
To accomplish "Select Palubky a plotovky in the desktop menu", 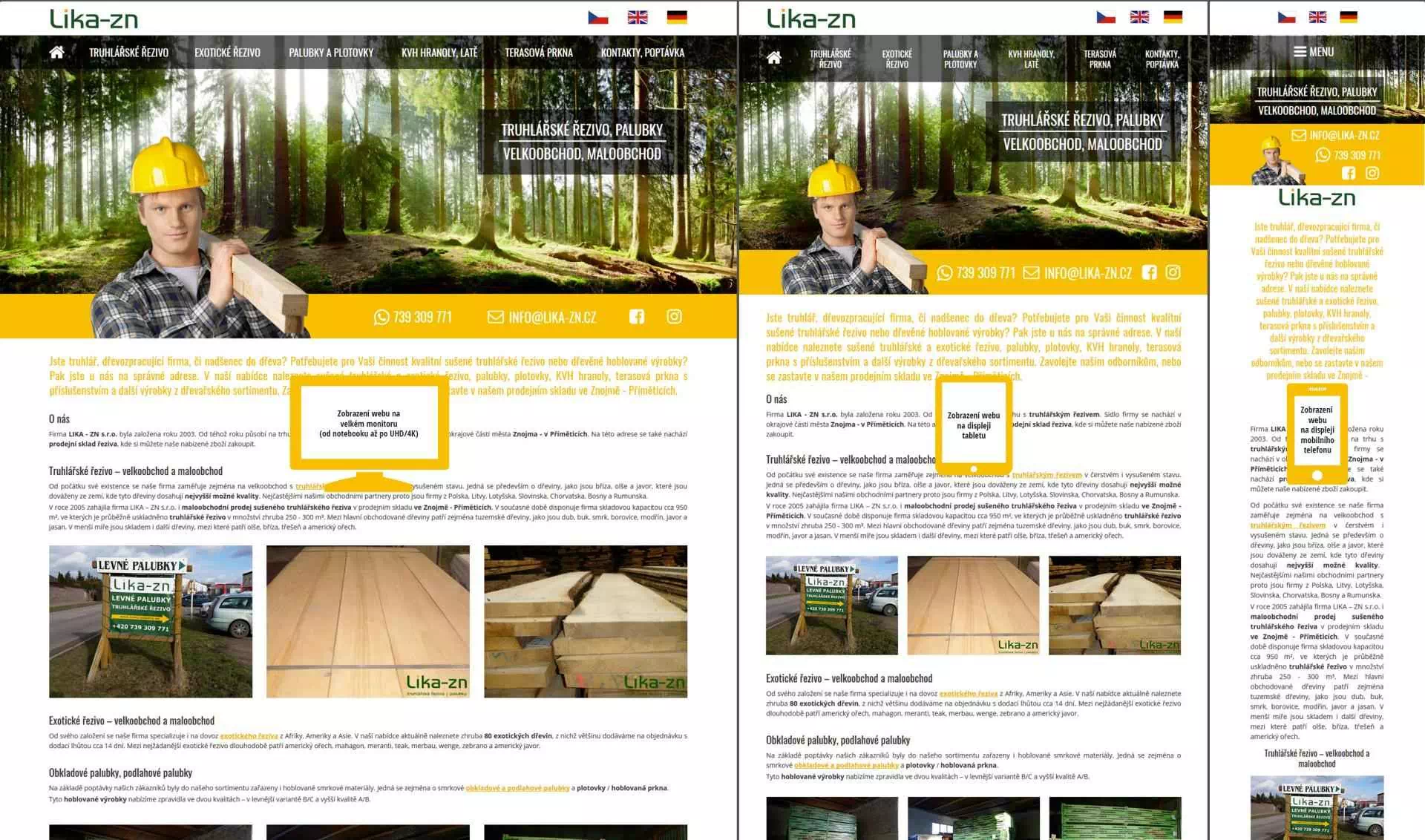I will pos(331,53).
